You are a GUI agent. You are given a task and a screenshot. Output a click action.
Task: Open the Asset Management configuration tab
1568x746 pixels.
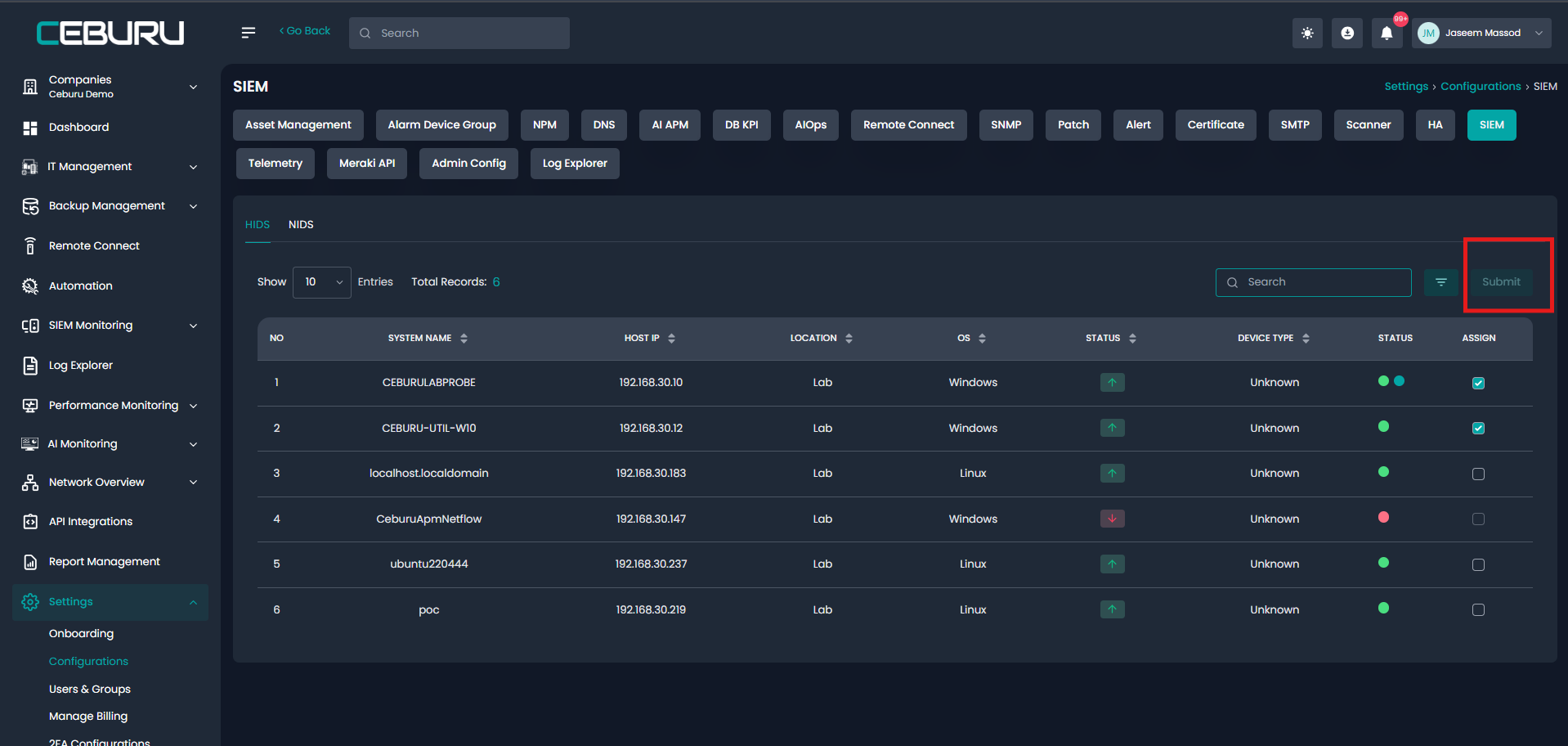click(x=298, y=125)
